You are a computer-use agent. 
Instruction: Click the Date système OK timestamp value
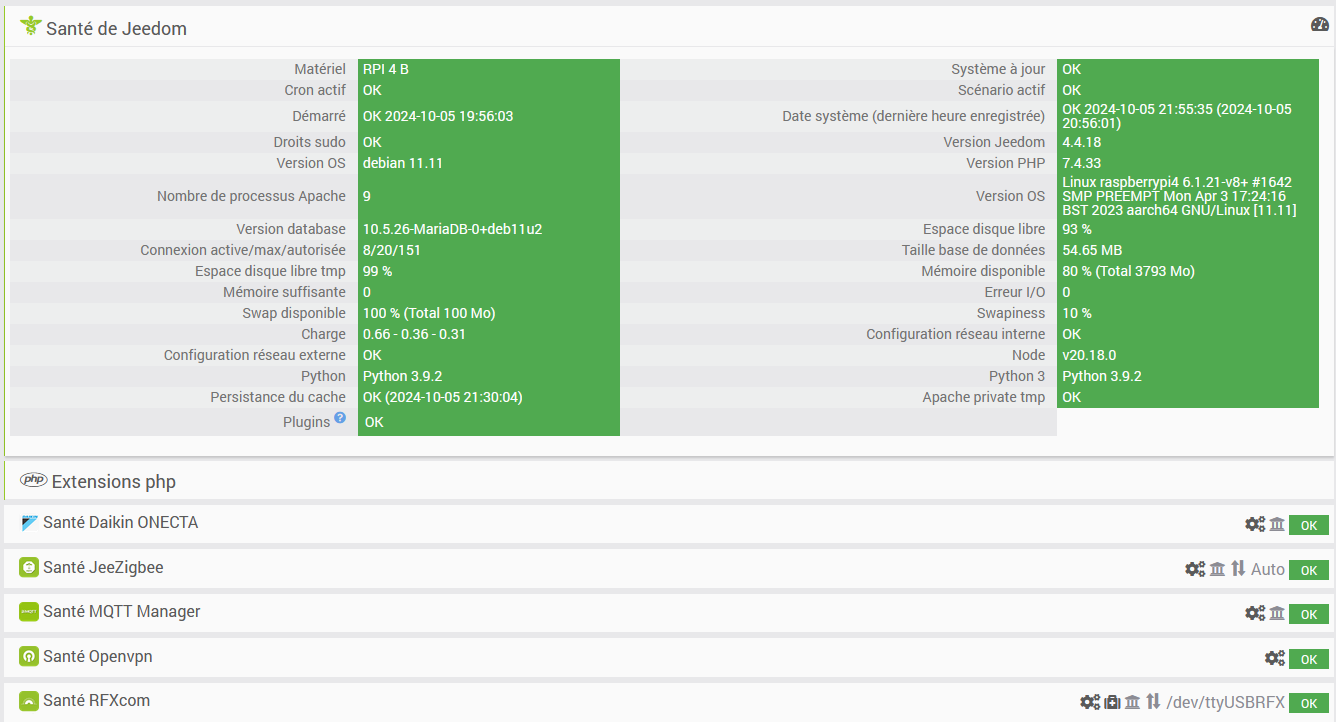pos(1177,116)
